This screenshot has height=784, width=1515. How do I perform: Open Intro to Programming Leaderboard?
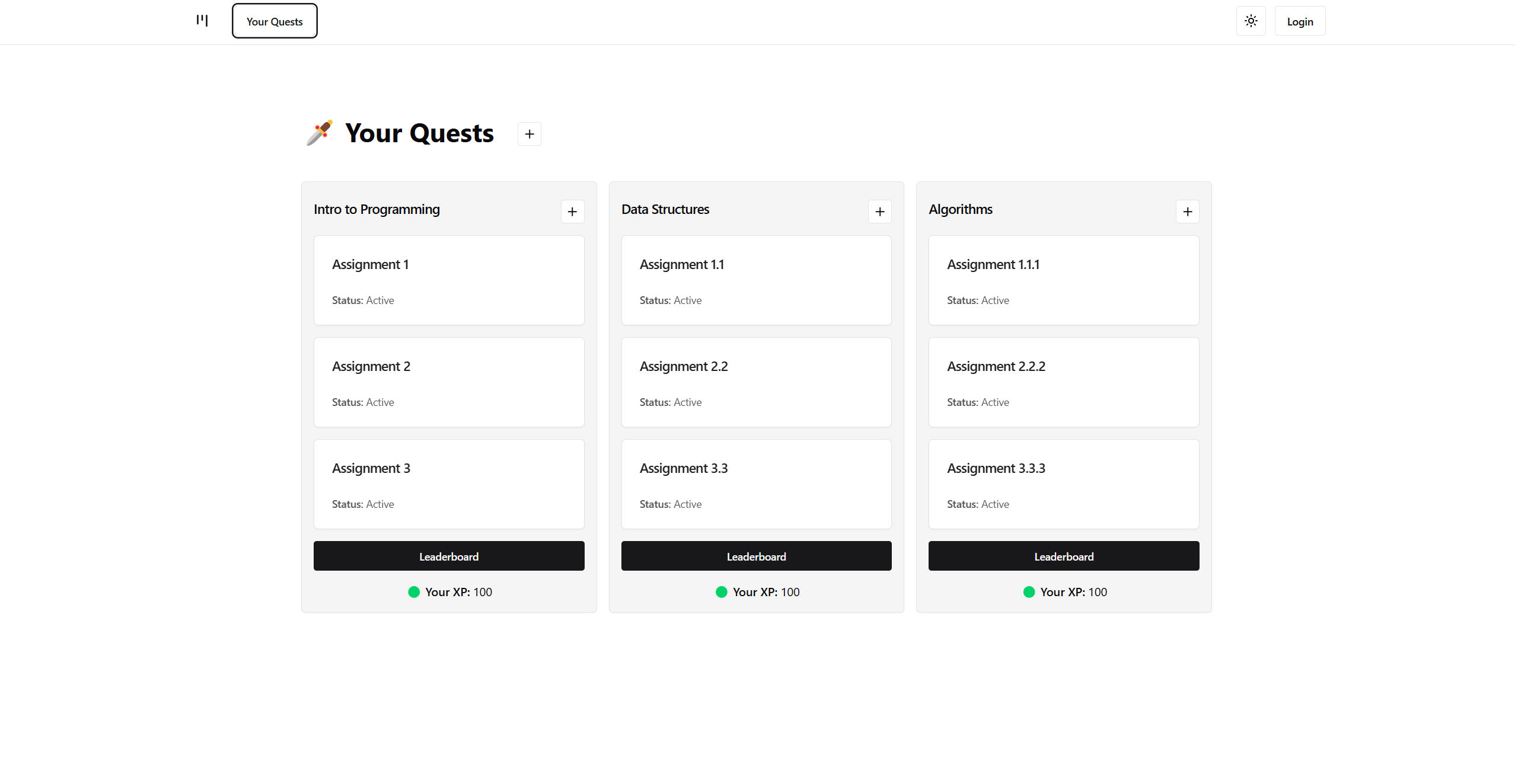[x=449, y=556]
